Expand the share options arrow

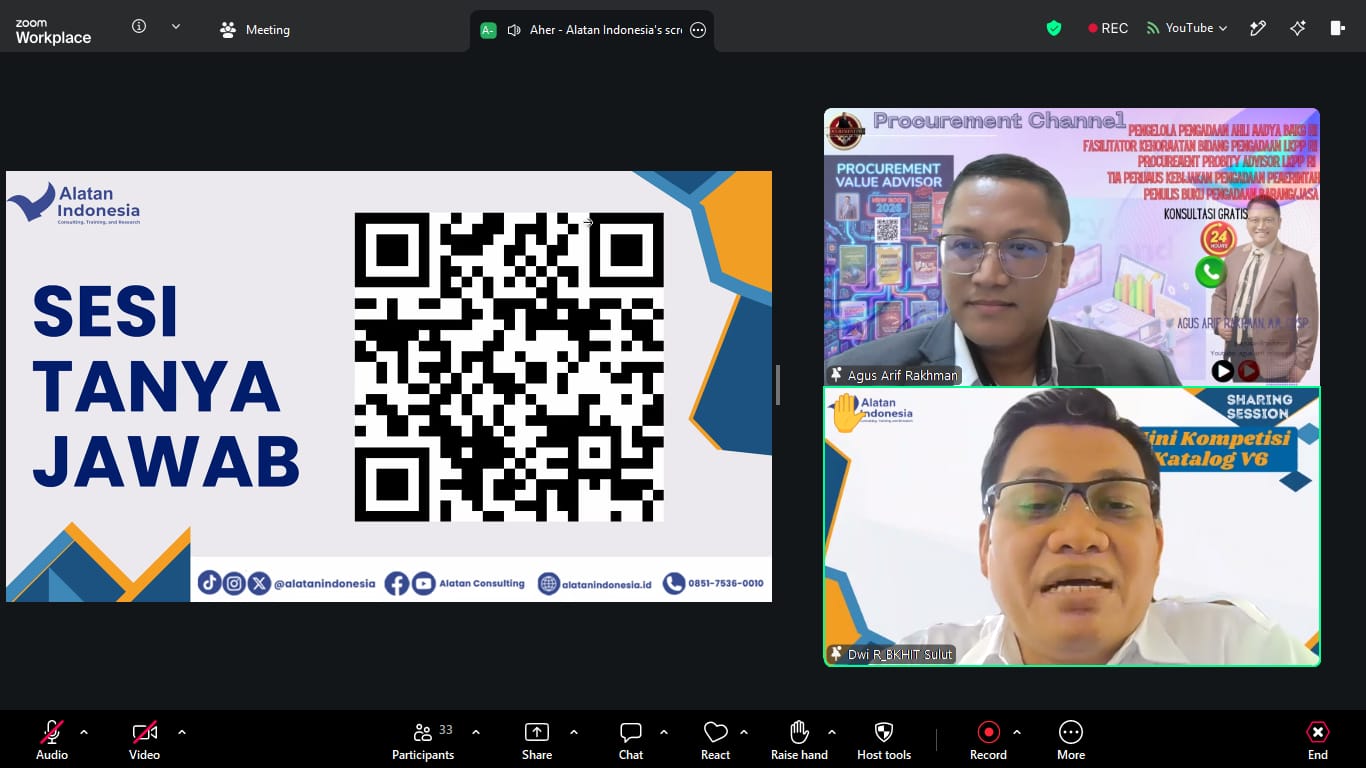click(574, 732)
